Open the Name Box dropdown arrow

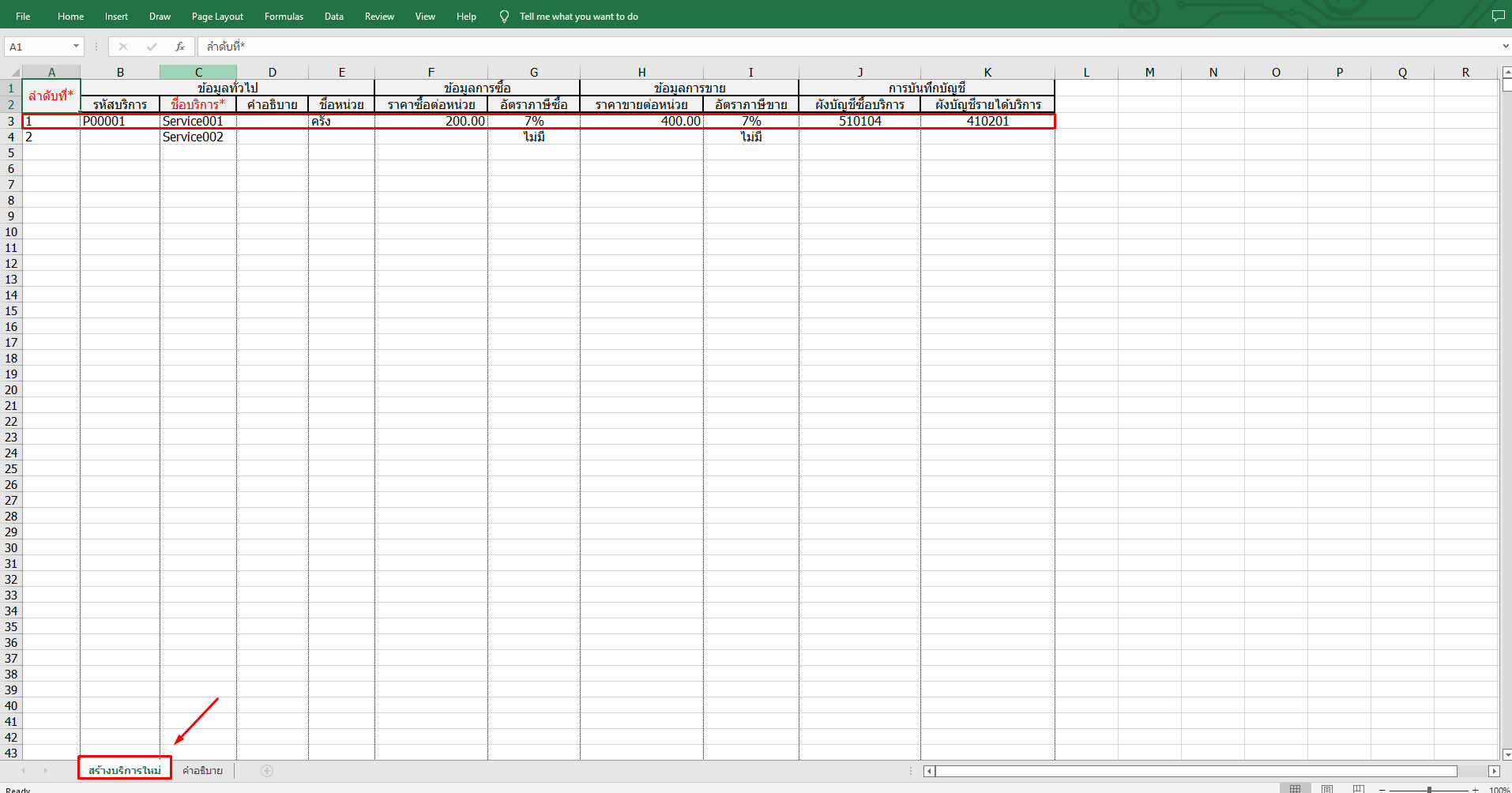pos(75,47)
